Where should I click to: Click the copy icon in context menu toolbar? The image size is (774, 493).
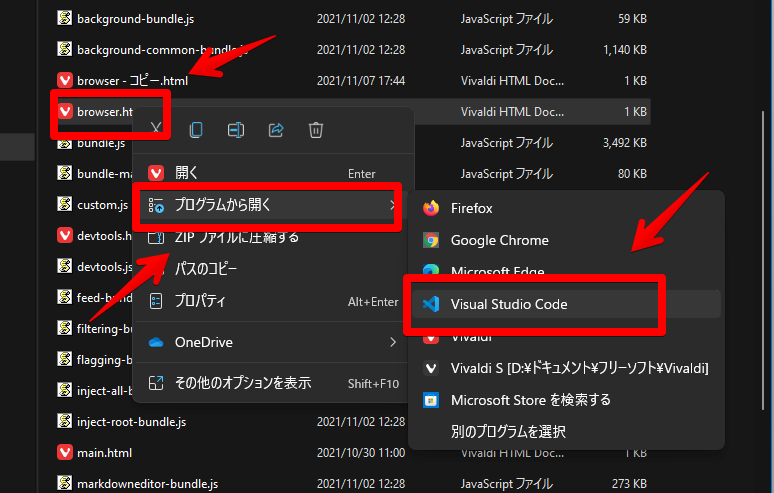point(196,130)
